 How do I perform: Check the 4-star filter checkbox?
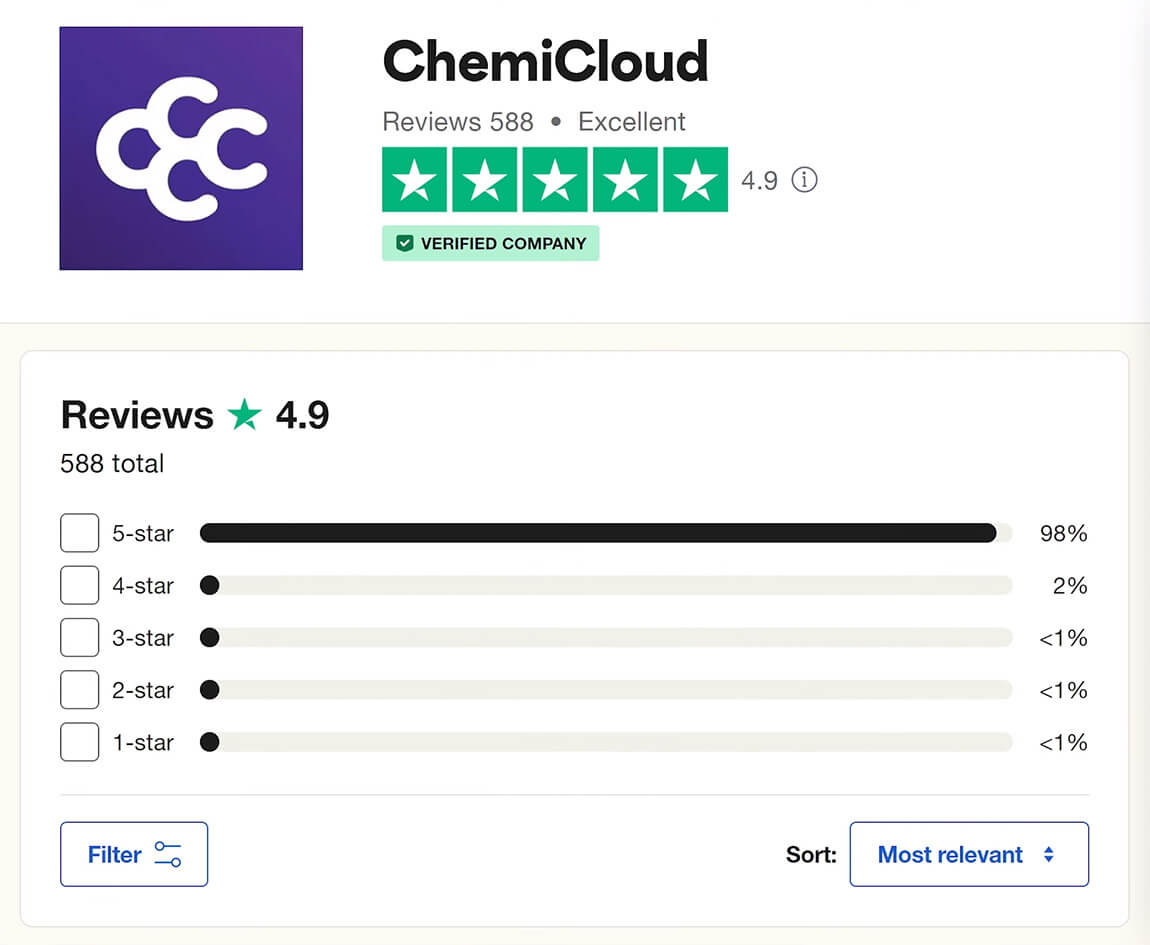tap(79, 585)
